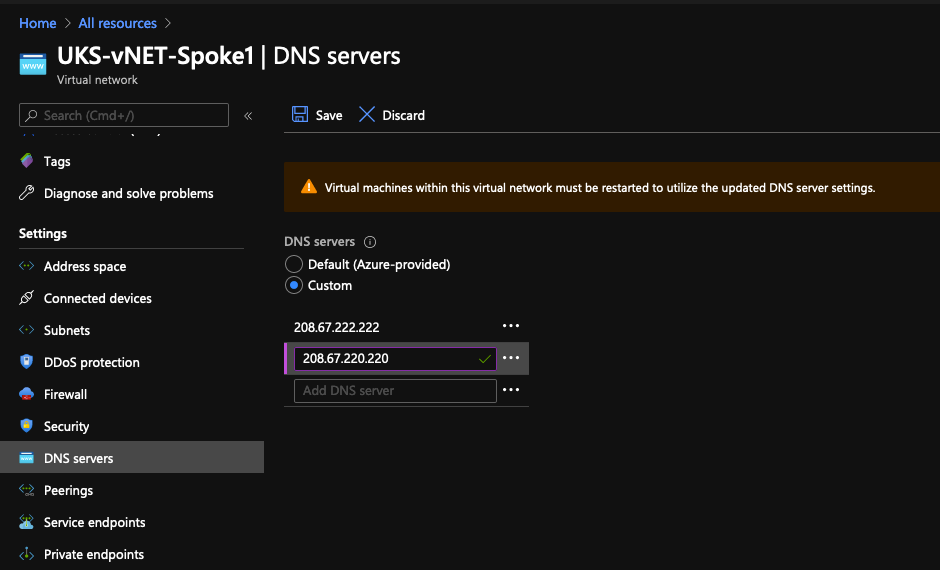
Task: Select DNS servers in sidebar
Action: 132,458
